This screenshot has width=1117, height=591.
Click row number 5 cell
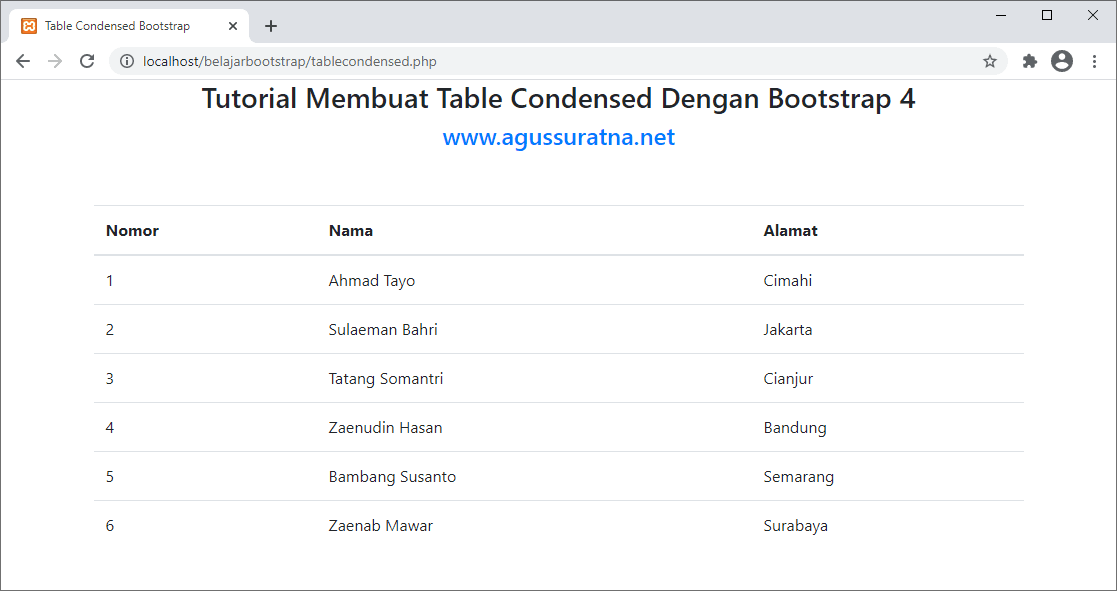click(x=110, y=477)
